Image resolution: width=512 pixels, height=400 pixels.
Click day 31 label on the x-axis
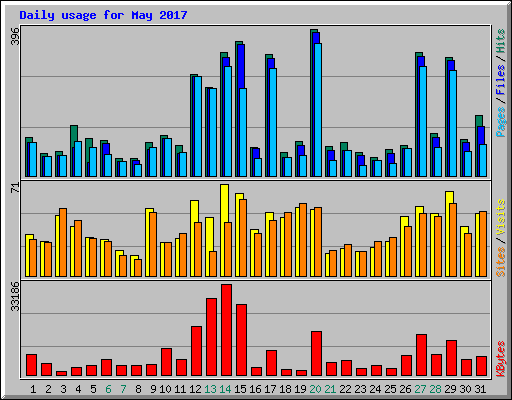[x=480, y=389]
